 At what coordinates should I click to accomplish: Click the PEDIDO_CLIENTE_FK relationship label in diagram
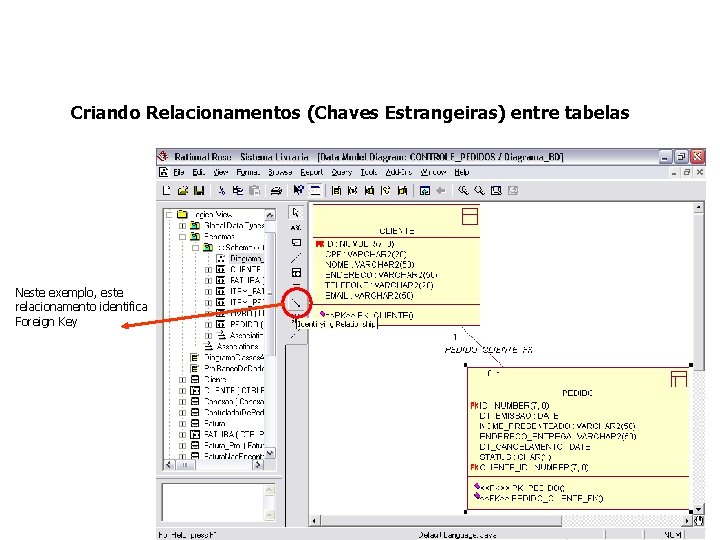[x=489, y=350]
